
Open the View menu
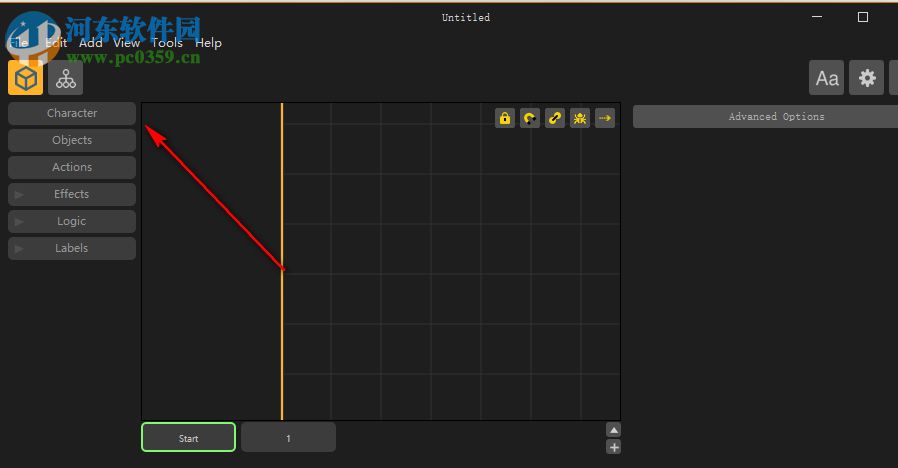point(127,43)
